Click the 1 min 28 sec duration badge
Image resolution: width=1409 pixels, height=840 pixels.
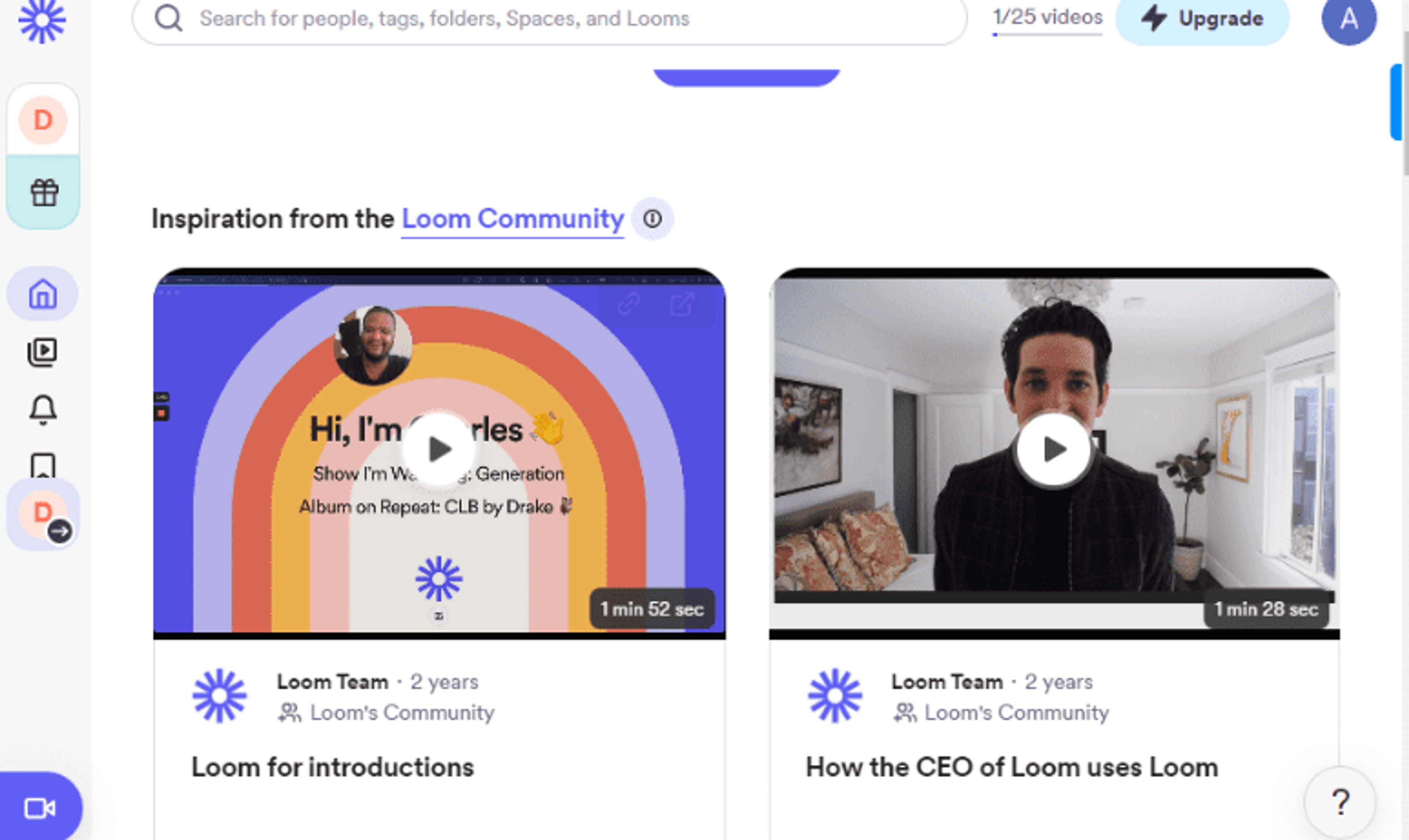(1266, 609)
